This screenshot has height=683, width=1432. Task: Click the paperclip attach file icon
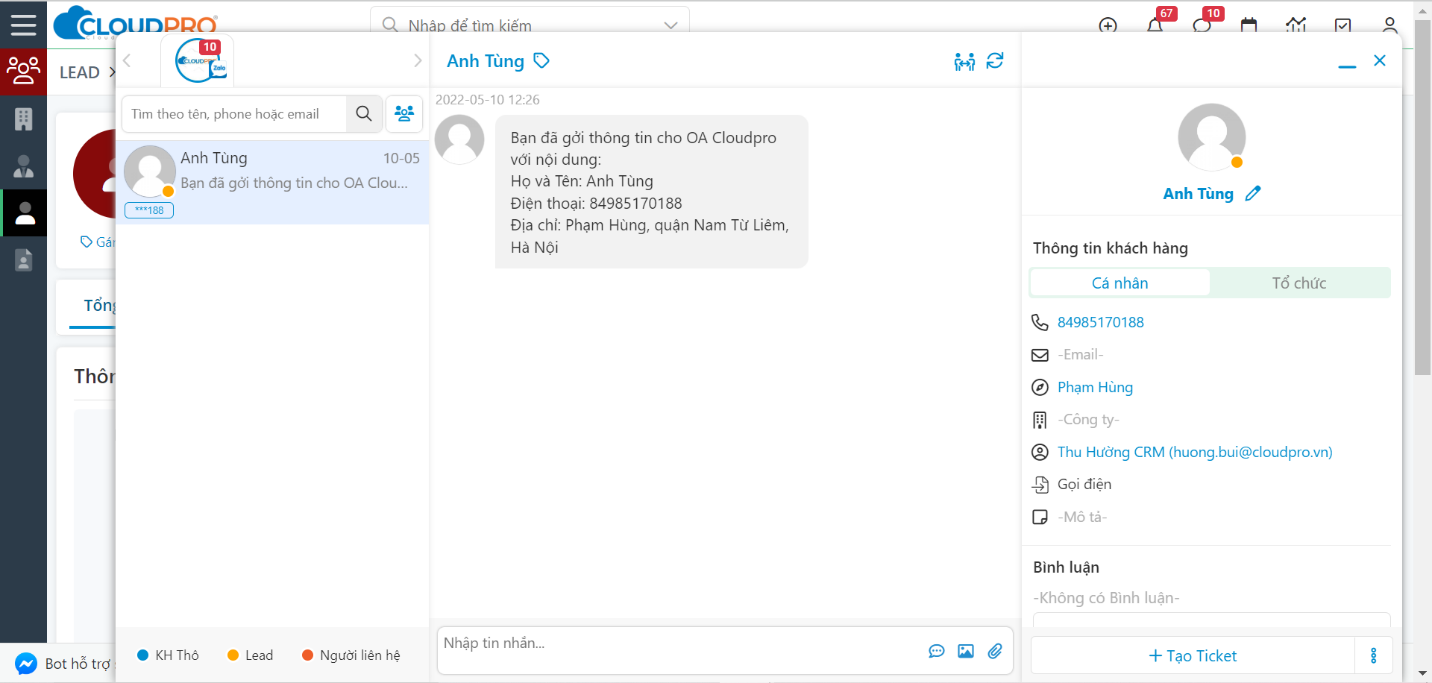pos(995,651)
